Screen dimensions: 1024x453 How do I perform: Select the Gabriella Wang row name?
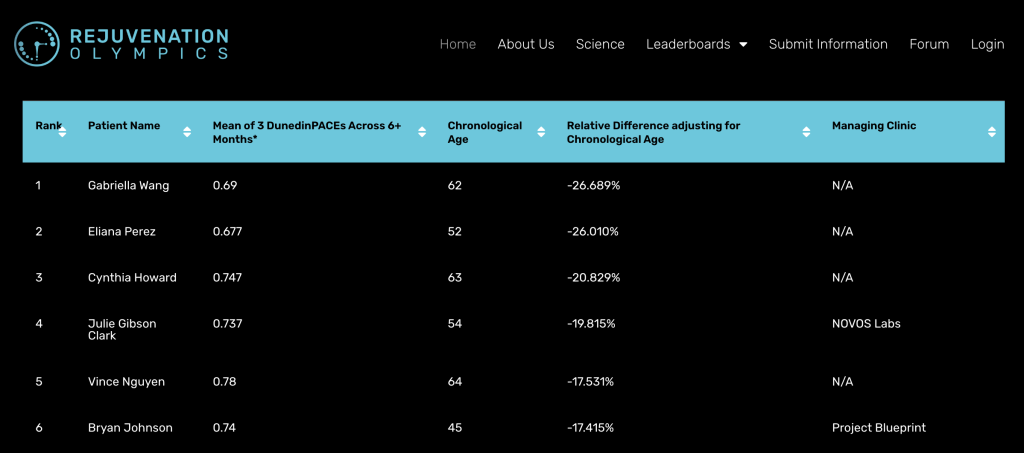(x=128, y=186)
